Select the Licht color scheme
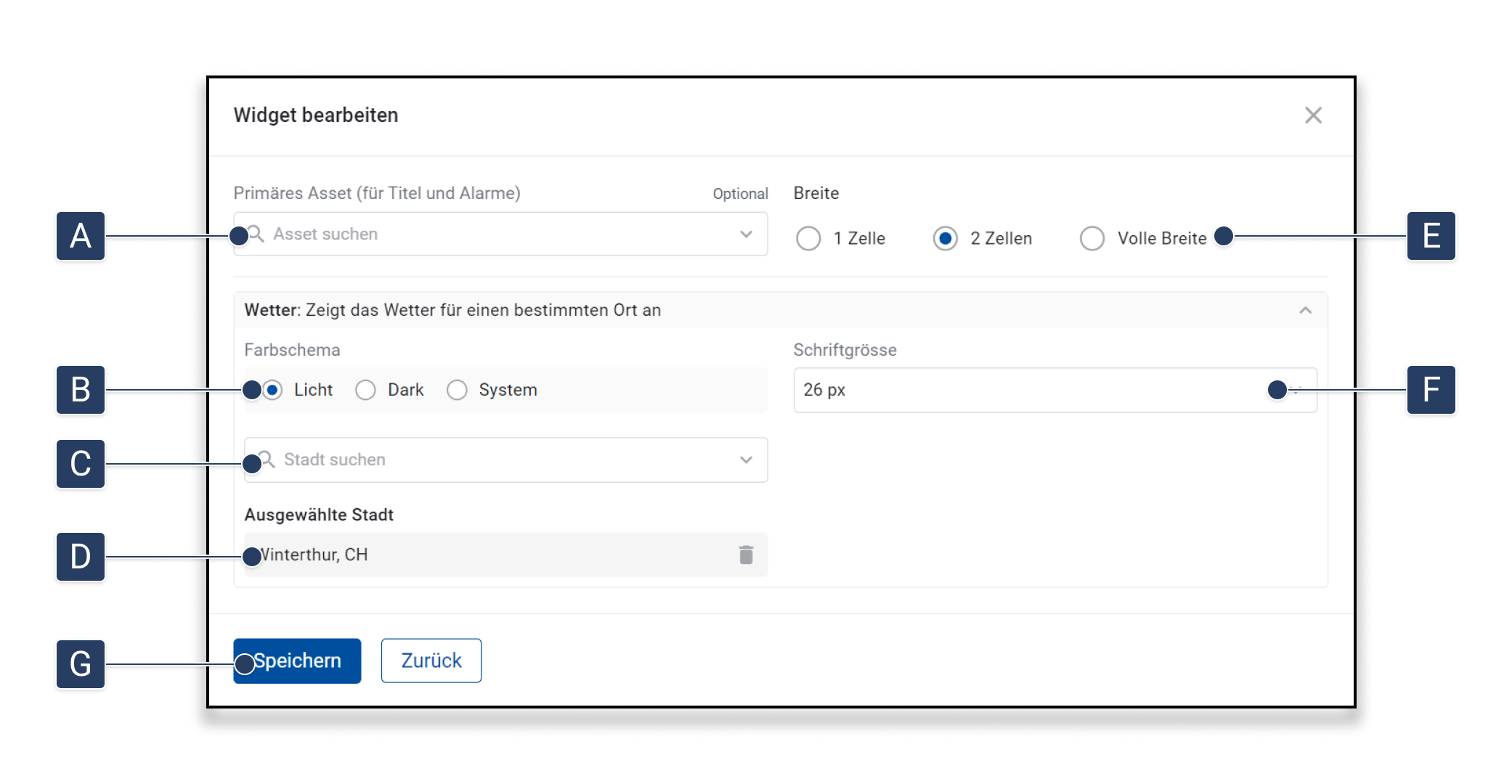The height and width of the screenshot is (784, 1512). 273,390
